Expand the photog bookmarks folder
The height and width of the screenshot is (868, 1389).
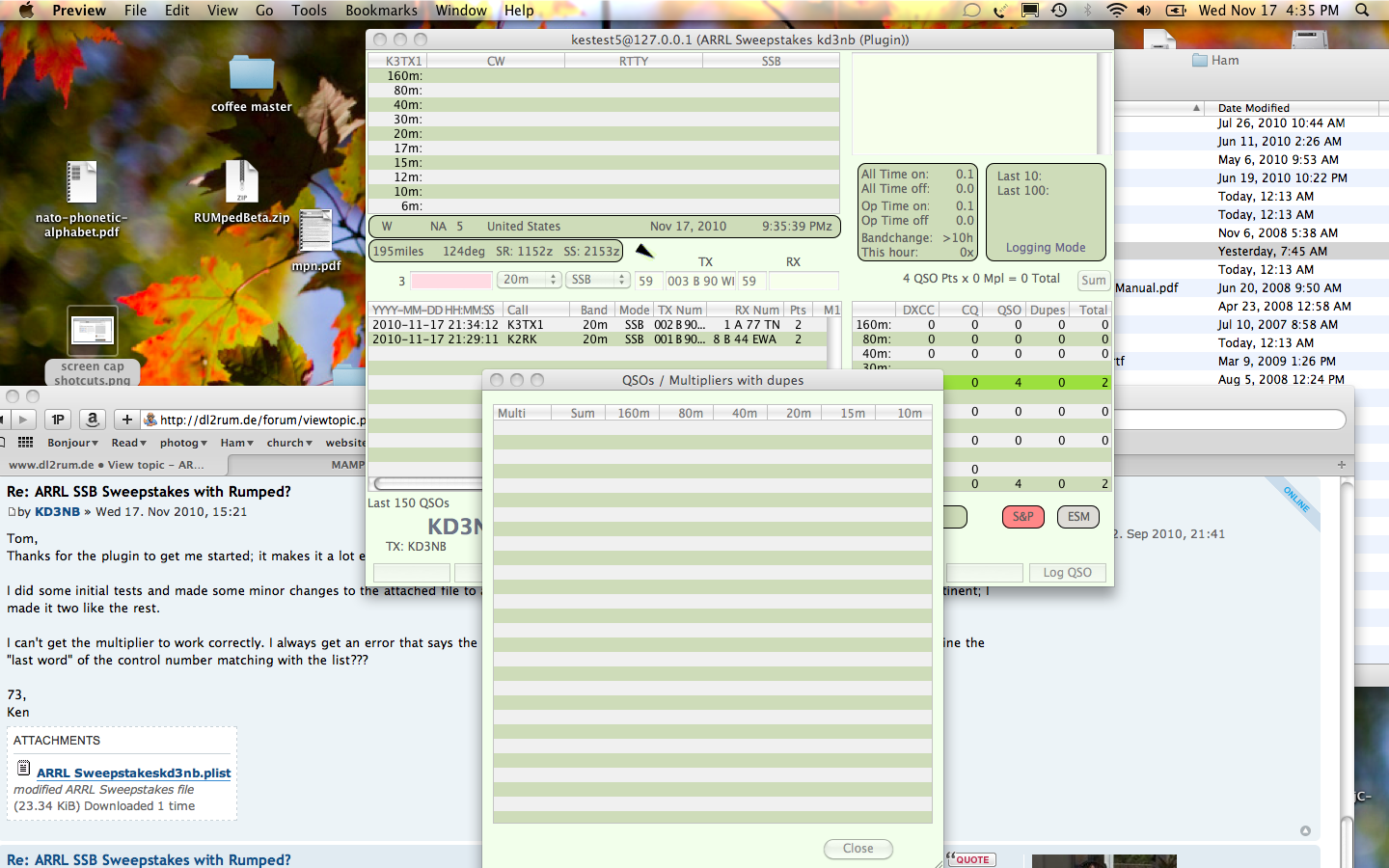(183, 443)
